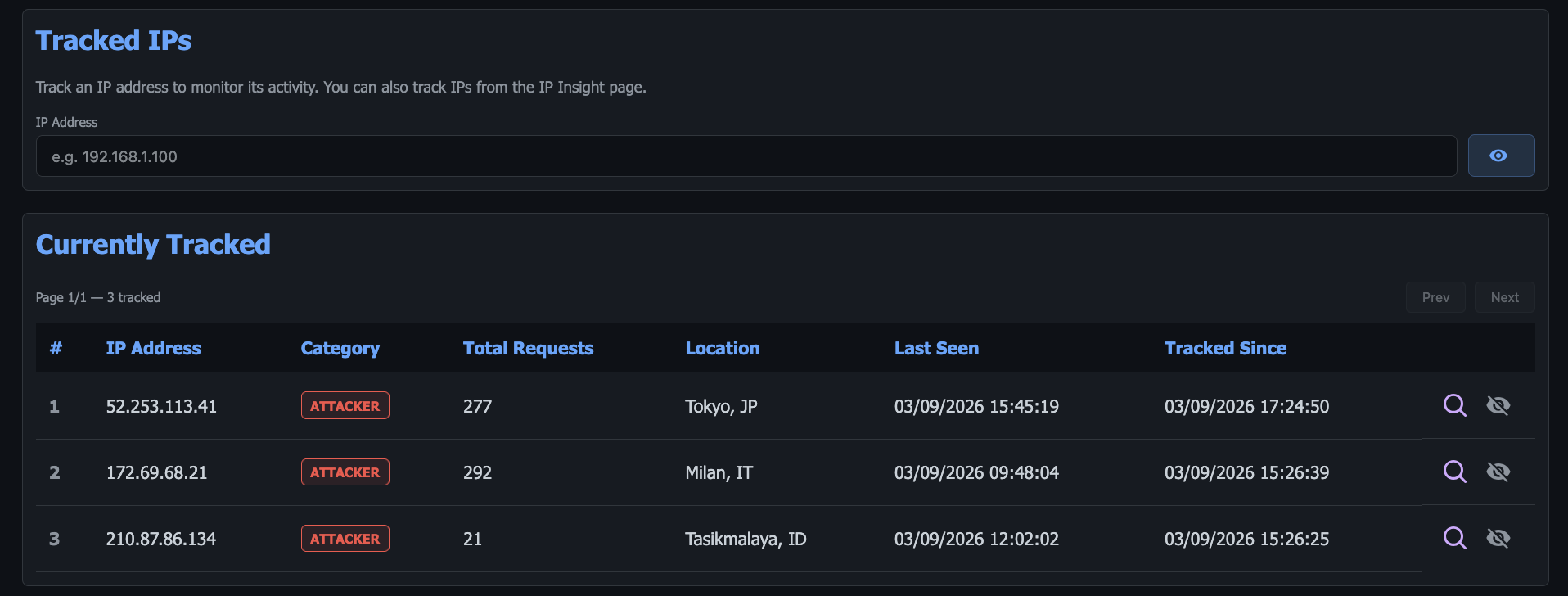The height and width of the screenshot is (596, 1568).
Task: Untrack 210.87.86.134 via its eye-slash icon
Action: (x=1499, y=538)
